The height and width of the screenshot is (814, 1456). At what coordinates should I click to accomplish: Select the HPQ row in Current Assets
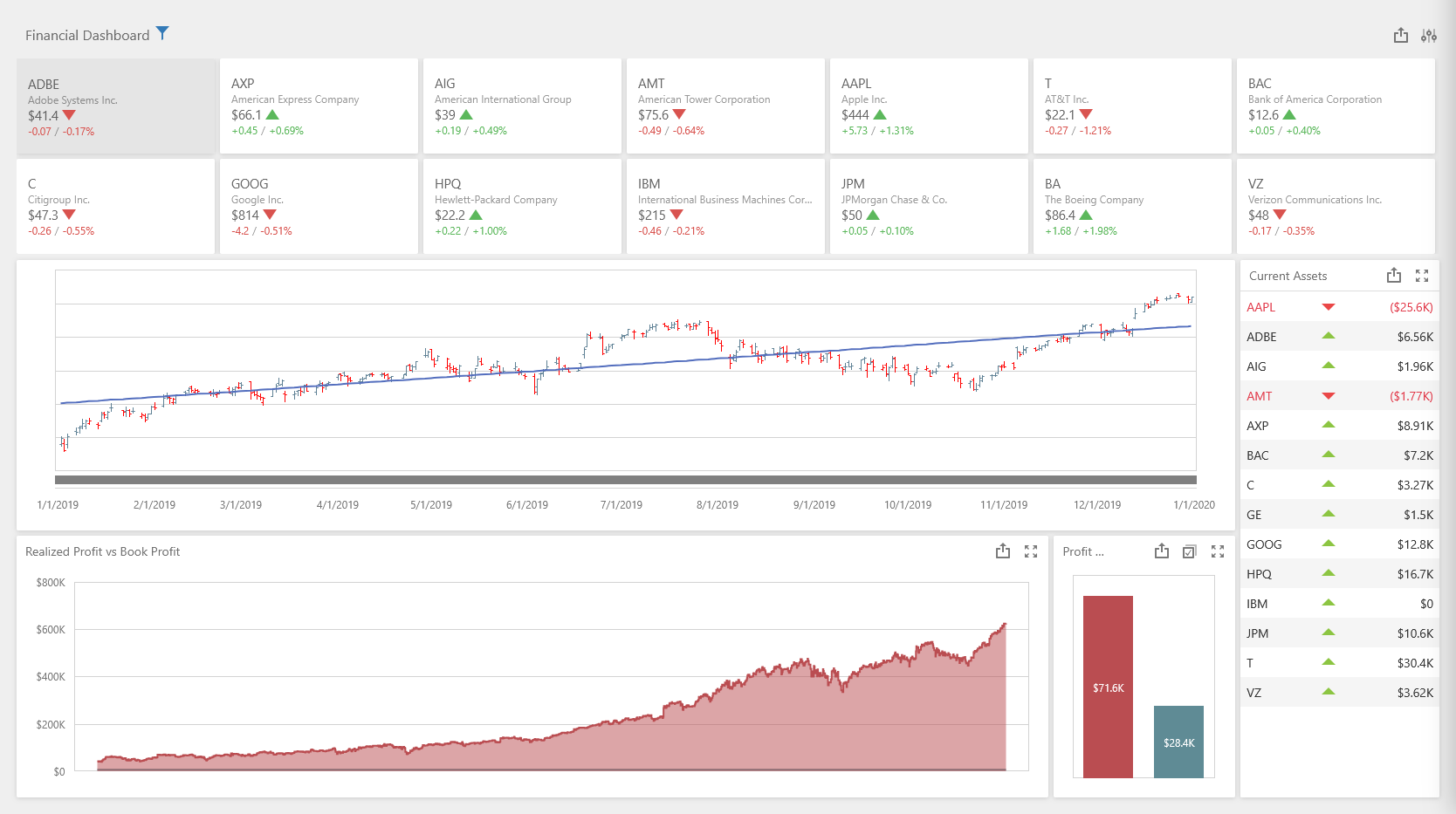point(1339,574)
